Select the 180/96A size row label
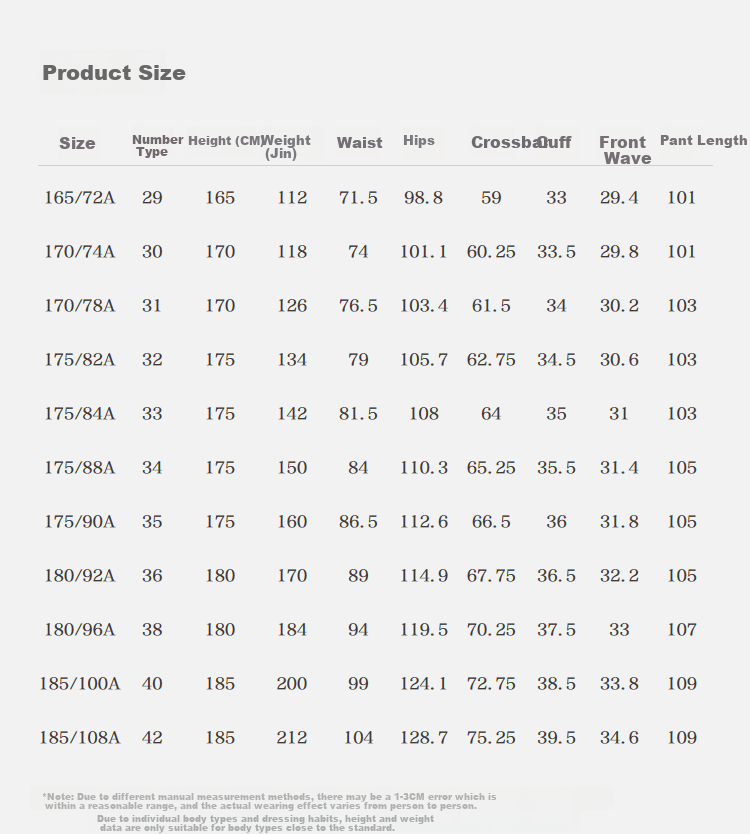750x834 pixels. (79, 630)
